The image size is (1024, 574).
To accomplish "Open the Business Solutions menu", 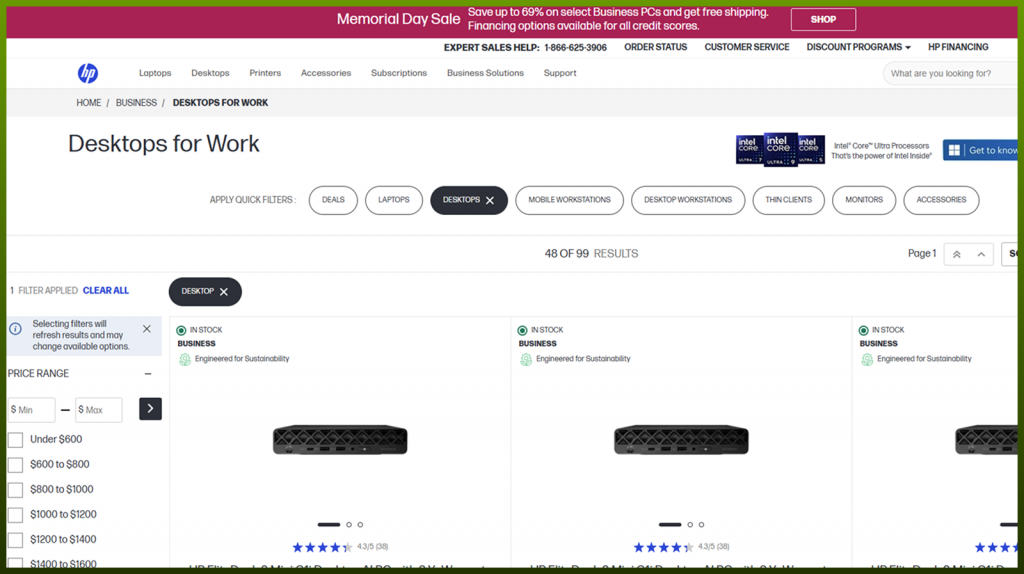I will pos(485,73).
